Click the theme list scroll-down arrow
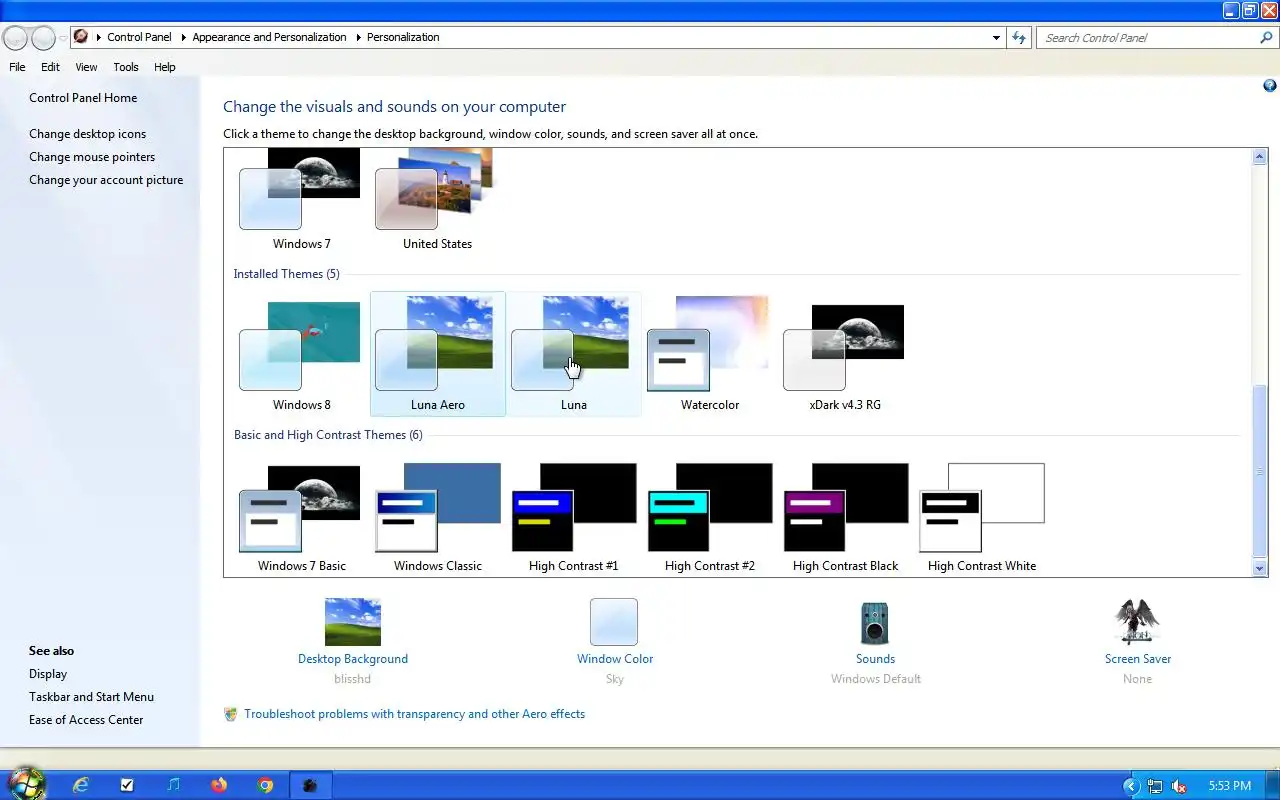1280x800 pixels. [x=1260, y=568]
